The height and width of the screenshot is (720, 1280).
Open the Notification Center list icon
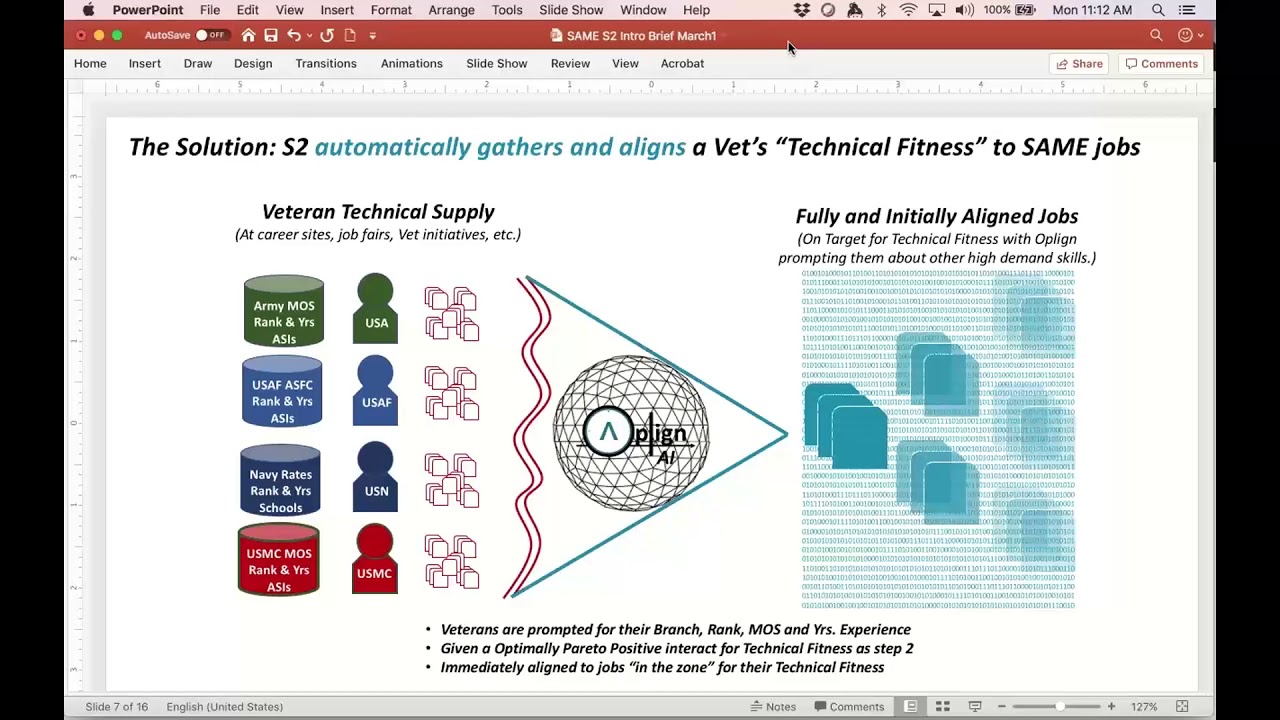[x=1187, y=10]
